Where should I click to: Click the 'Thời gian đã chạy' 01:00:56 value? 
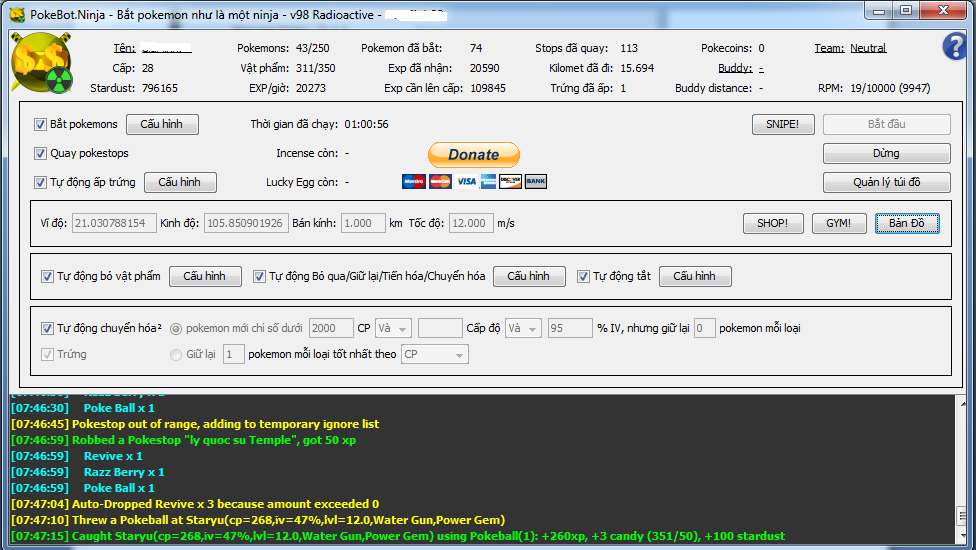point(367,124)
